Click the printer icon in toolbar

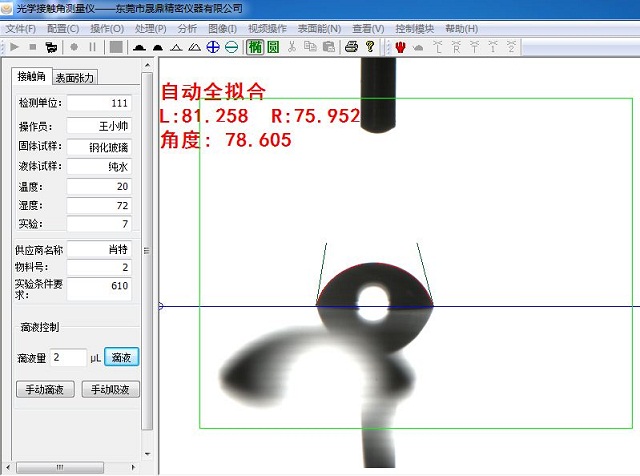(x=351, y=47)
